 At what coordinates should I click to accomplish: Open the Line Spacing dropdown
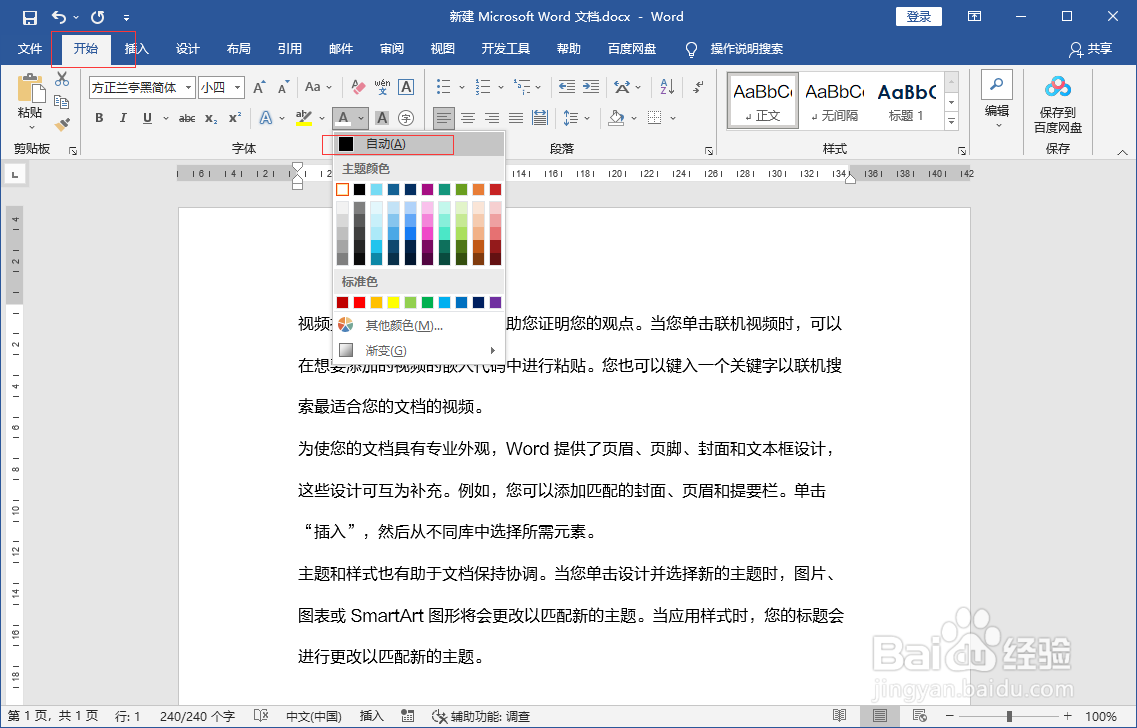click(x=577, y=117)
